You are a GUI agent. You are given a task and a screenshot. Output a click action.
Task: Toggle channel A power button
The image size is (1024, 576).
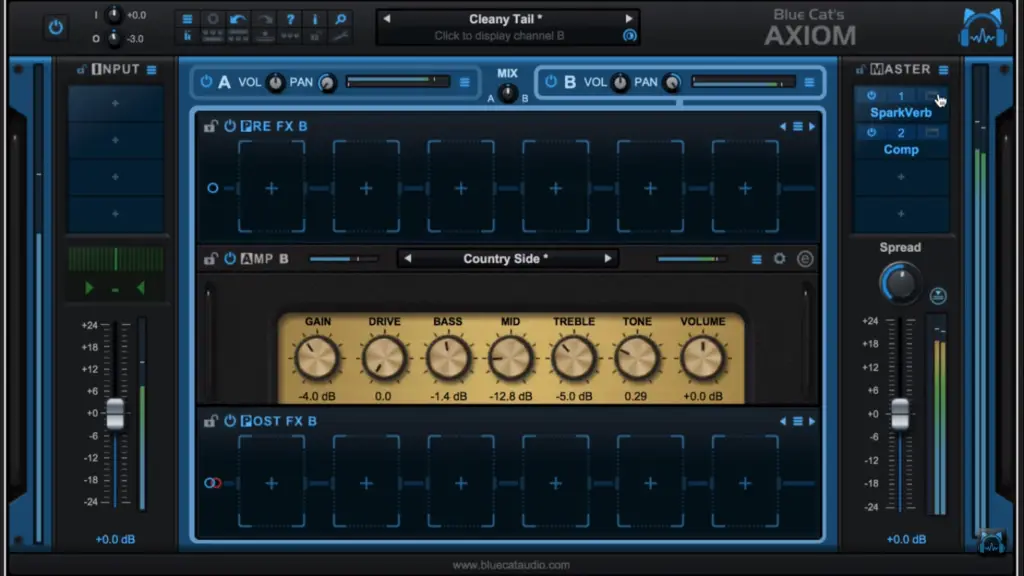point(206,82)
